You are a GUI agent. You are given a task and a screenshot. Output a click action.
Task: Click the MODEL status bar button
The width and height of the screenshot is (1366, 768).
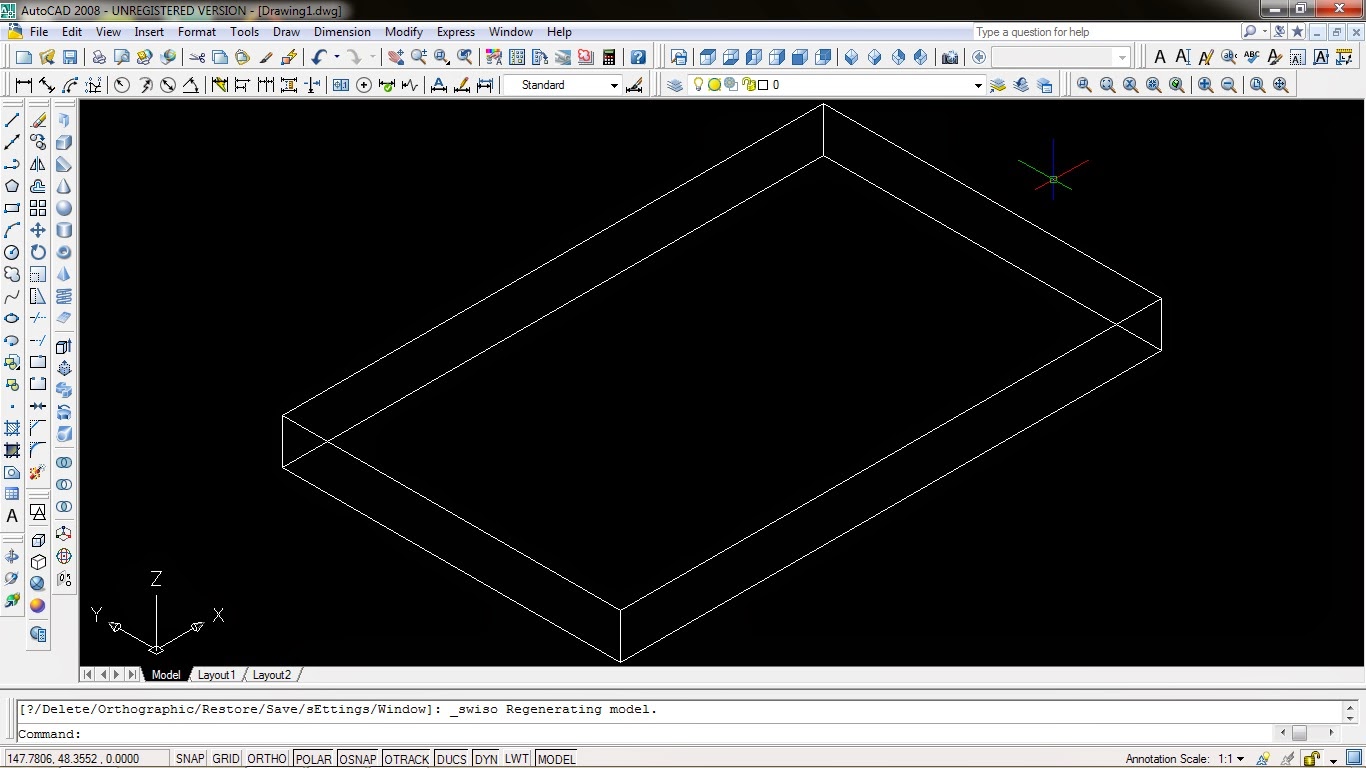(x=556, y=759)
